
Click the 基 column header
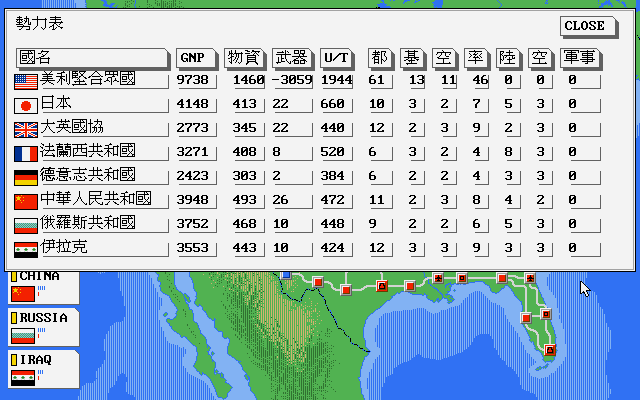tap(413, 58)
